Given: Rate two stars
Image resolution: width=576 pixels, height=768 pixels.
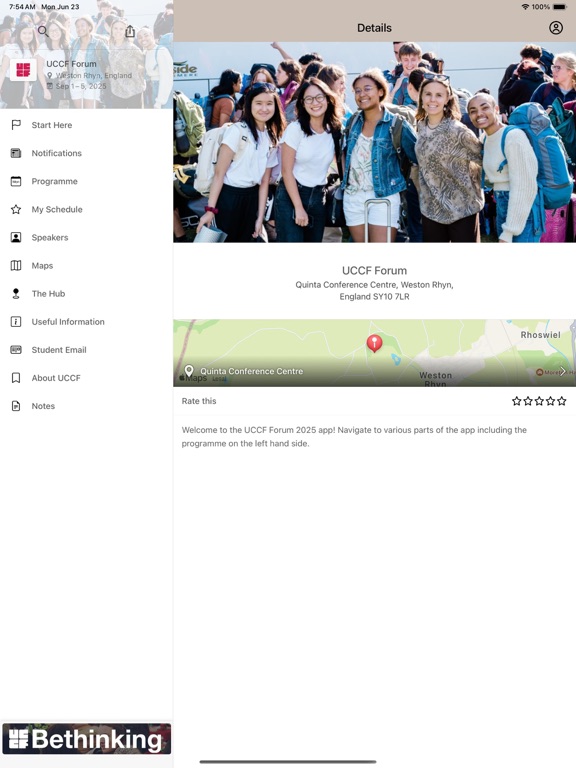Looking at the screenshot, I should (528, 401).
